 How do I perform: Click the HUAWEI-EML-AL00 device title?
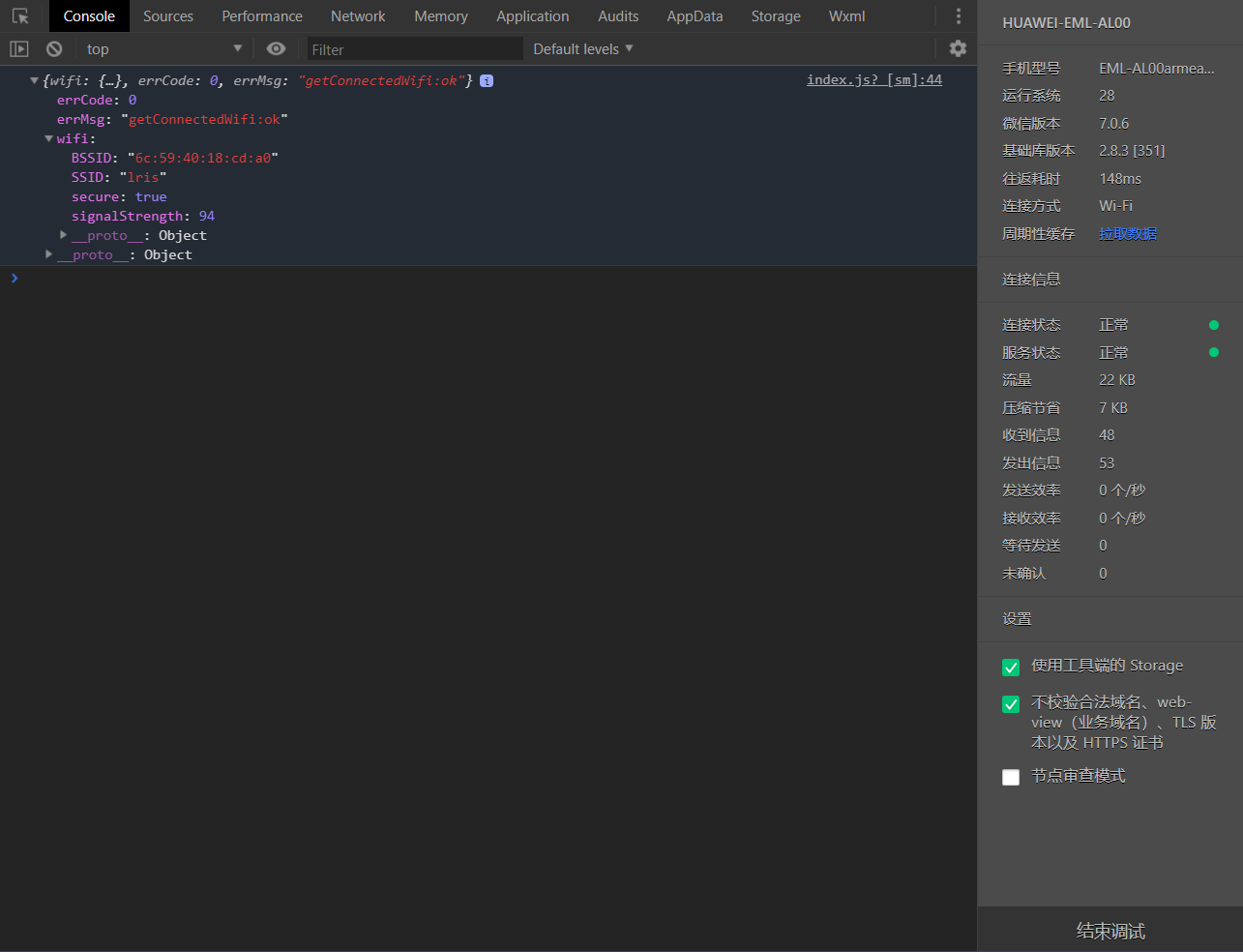tap(1066, 23)
